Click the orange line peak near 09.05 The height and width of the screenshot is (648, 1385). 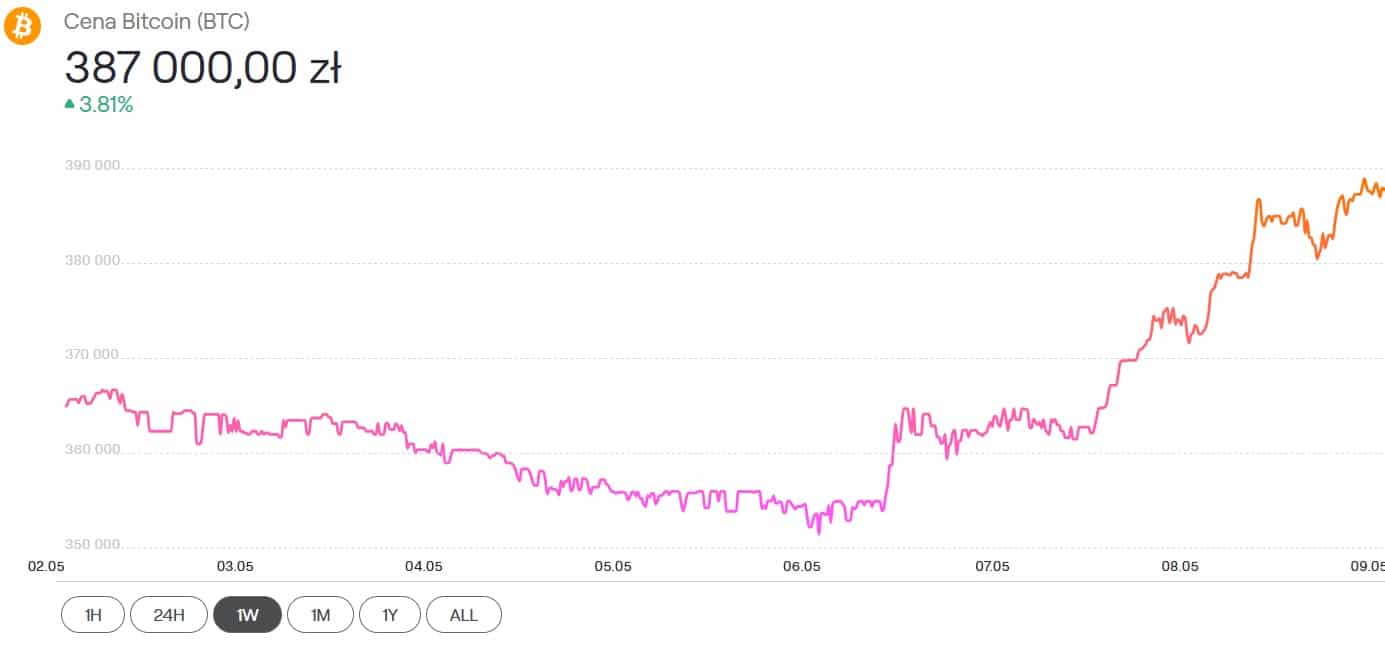(x=1364, y=180)
